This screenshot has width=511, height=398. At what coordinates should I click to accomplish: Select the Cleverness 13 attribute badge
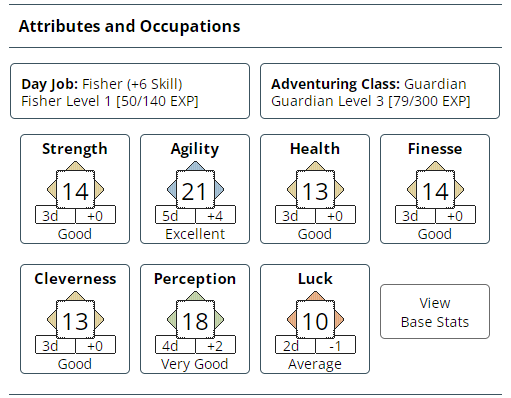click(75, 319)
